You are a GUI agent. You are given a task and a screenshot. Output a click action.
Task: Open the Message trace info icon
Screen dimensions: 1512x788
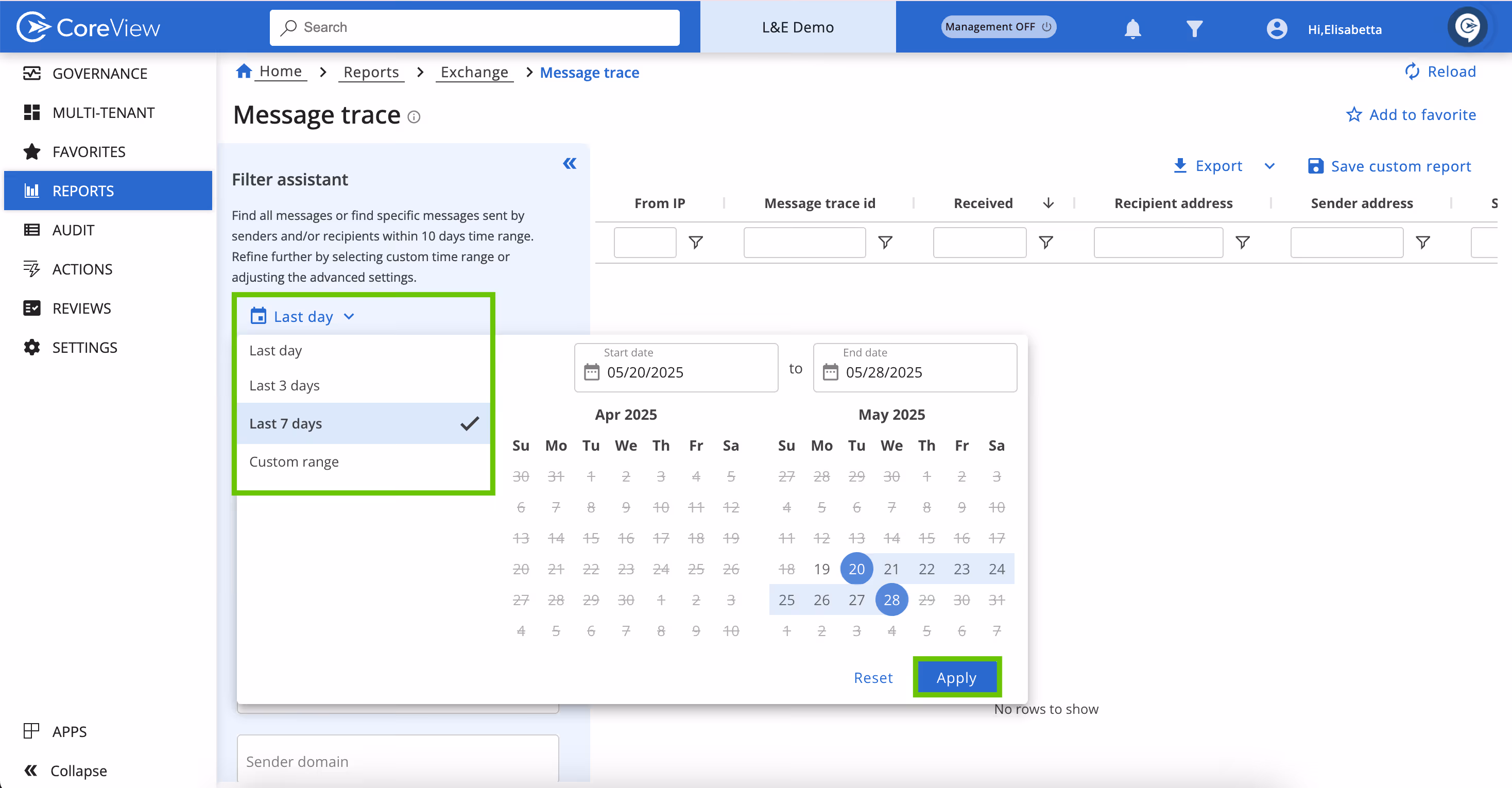coord(415,117)
